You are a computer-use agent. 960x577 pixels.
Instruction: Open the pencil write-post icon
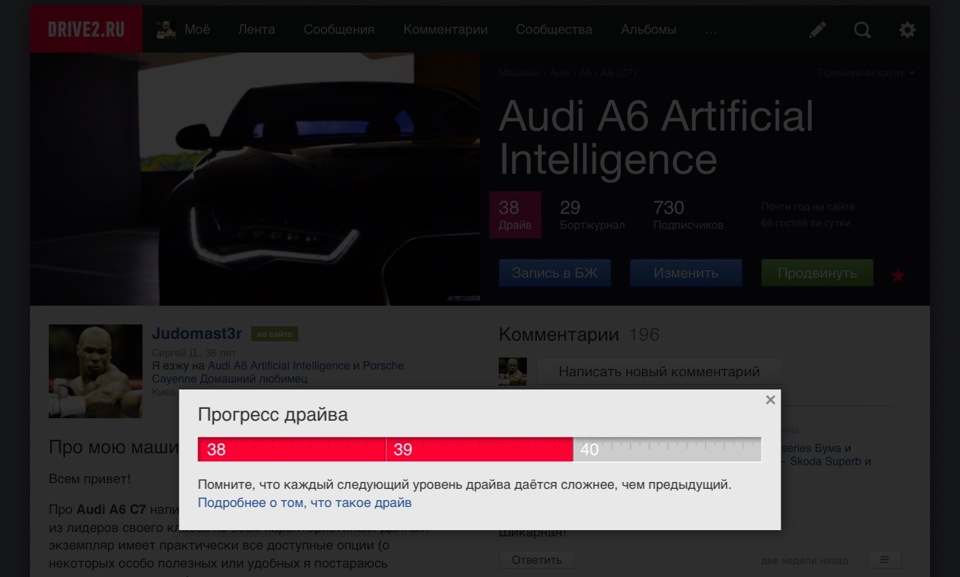coord(817,29)
